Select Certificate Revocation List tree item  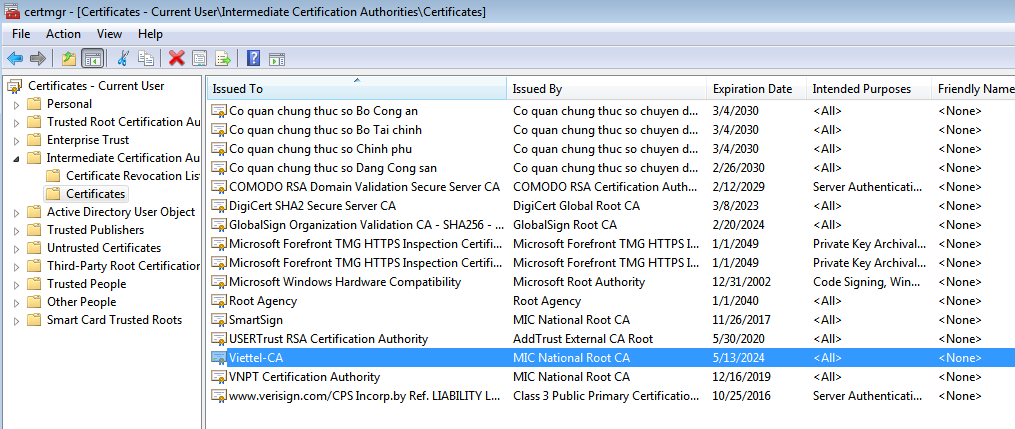133,176
